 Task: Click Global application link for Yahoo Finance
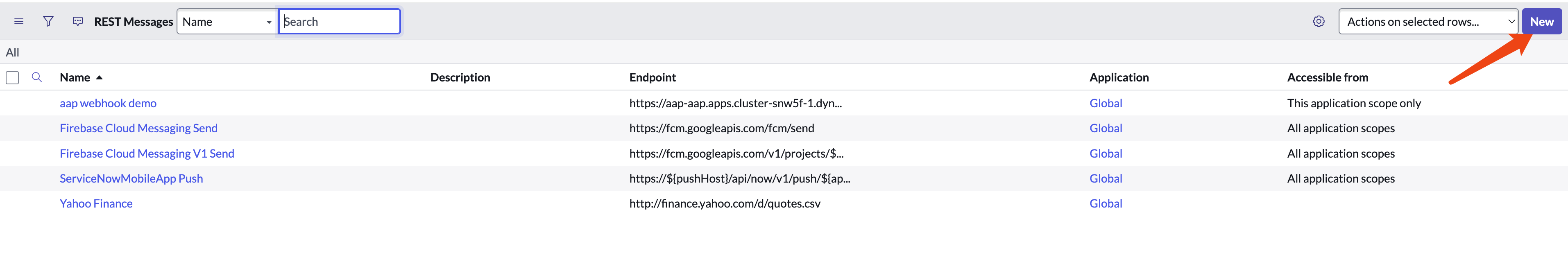(x=1106, y=203)
